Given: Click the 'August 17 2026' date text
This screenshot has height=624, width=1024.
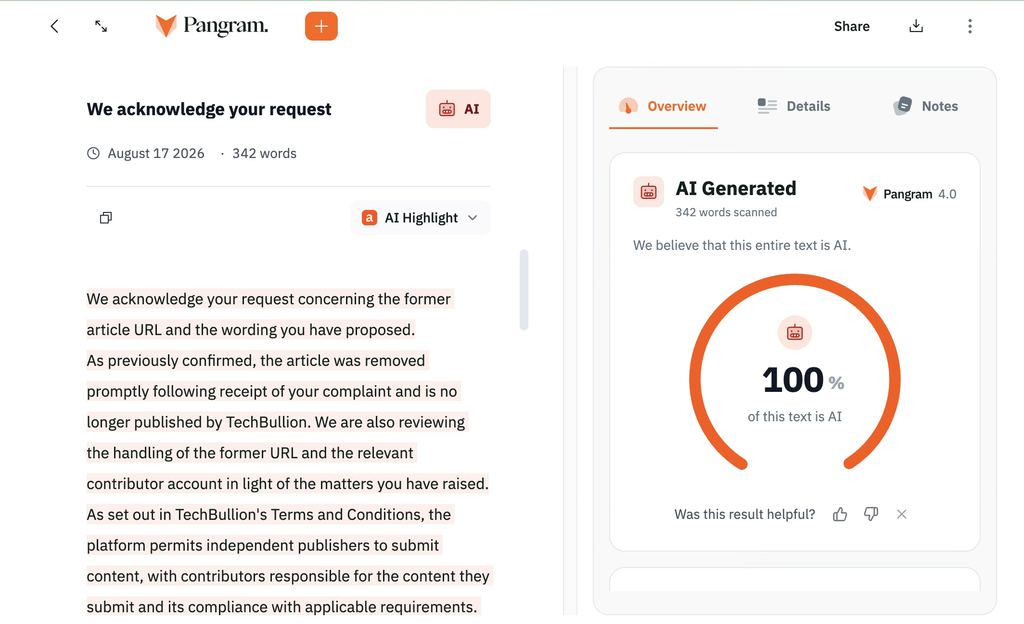Looking at the screenshot, I should [156, 153].
